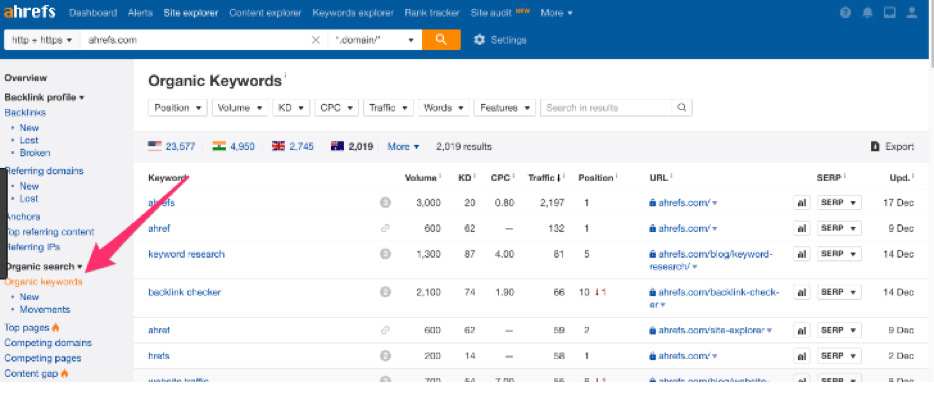The image size is (934, 406).
Task: Open the help question mark icon
Action: pyautogui.click(x=845, y=13)
